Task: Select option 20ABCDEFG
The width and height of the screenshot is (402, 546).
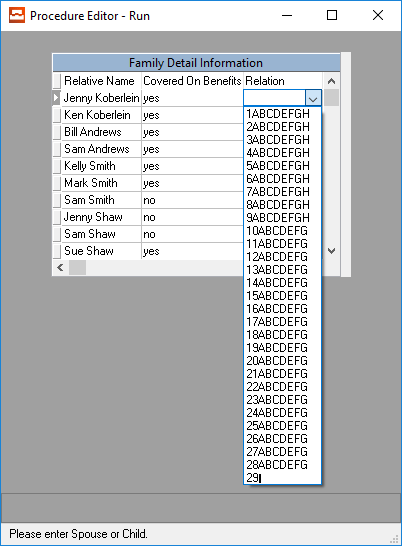Action: (282, 361)
